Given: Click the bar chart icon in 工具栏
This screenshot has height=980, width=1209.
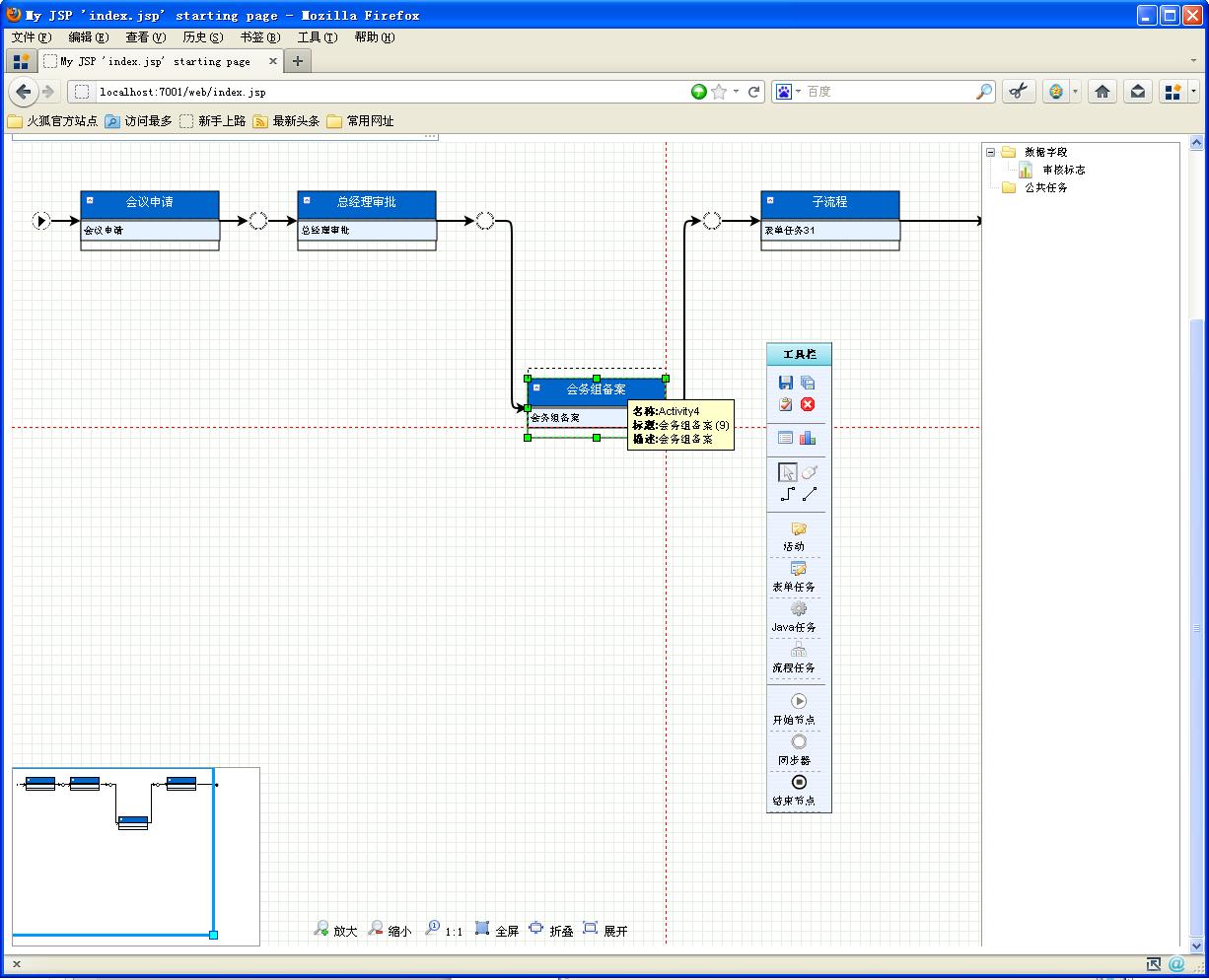Looking at the screenshot, I should pyautogui.click(x=808, y=438).
